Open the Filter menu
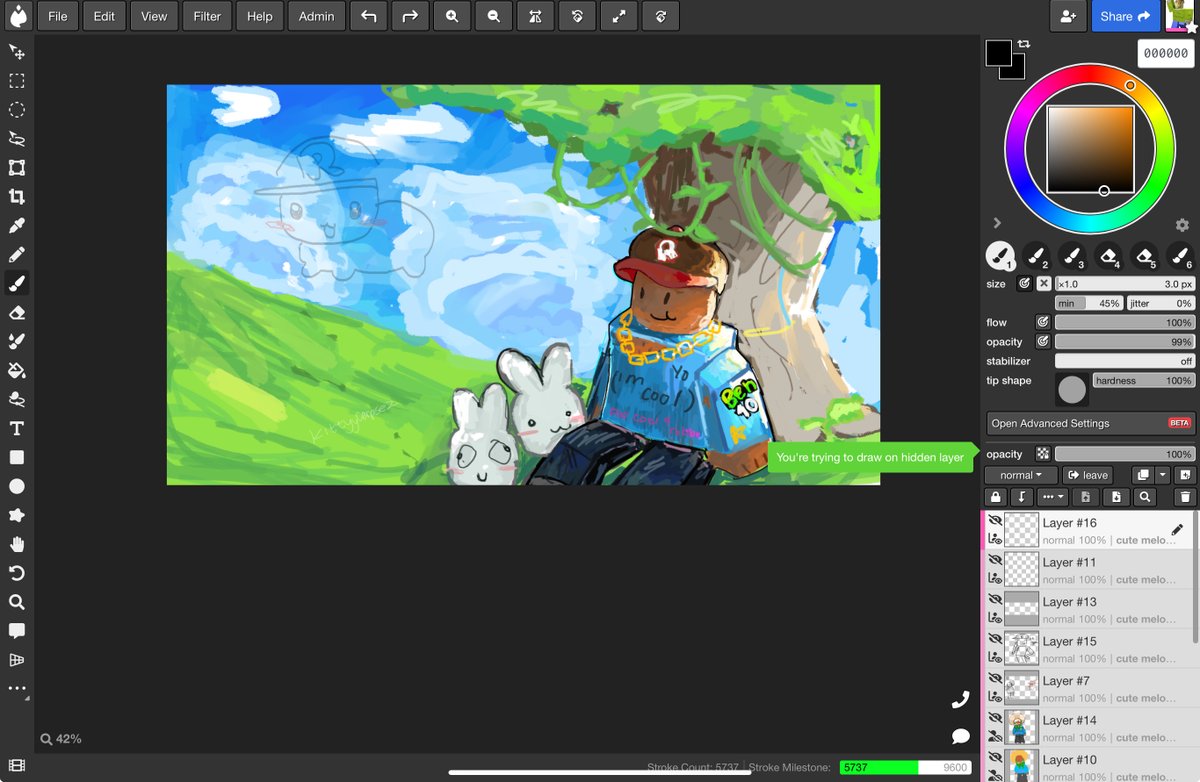The image size is (1200, 782). click(x=207, y=16)
